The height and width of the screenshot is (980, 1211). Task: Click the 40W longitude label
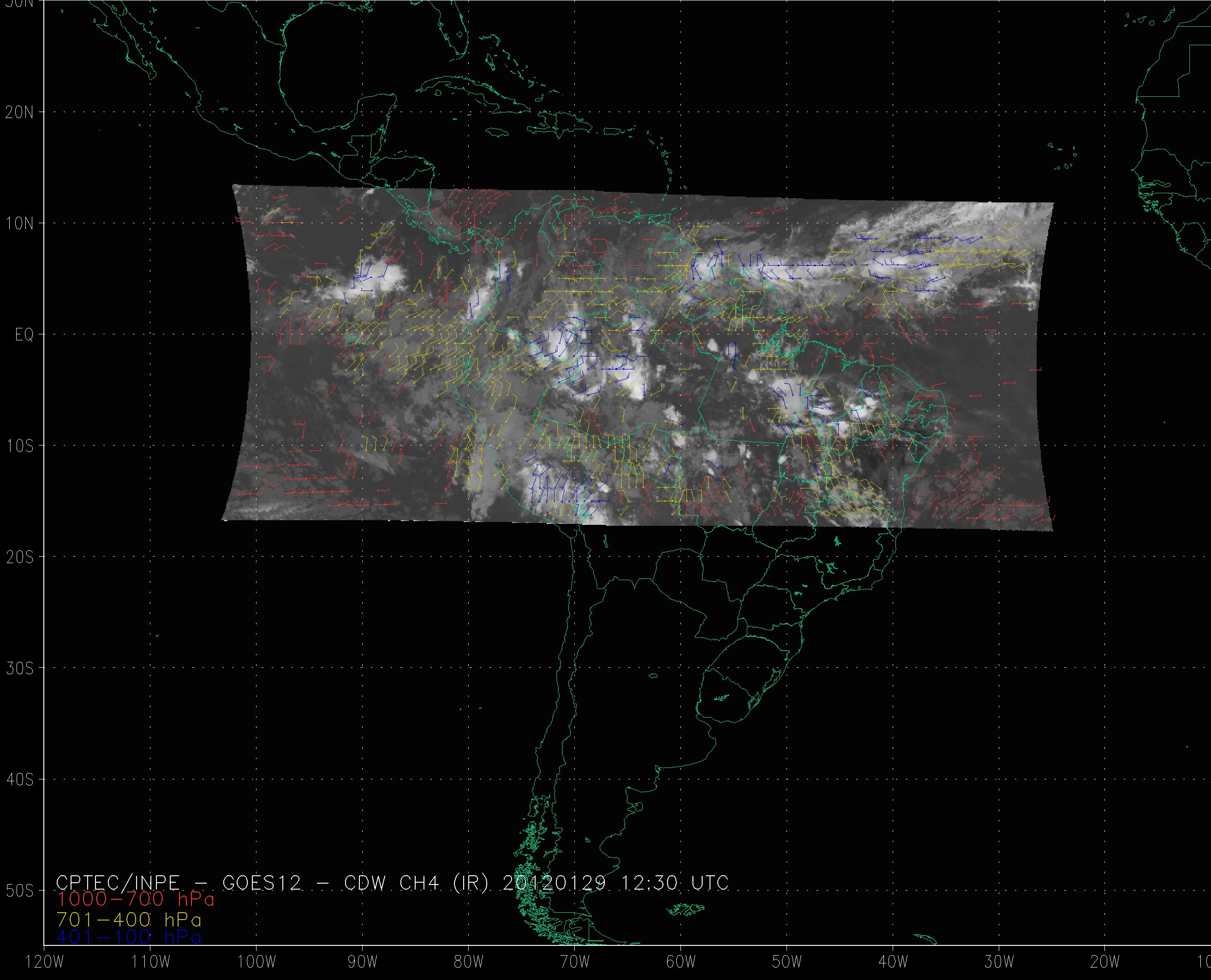(x=893, y=962)
